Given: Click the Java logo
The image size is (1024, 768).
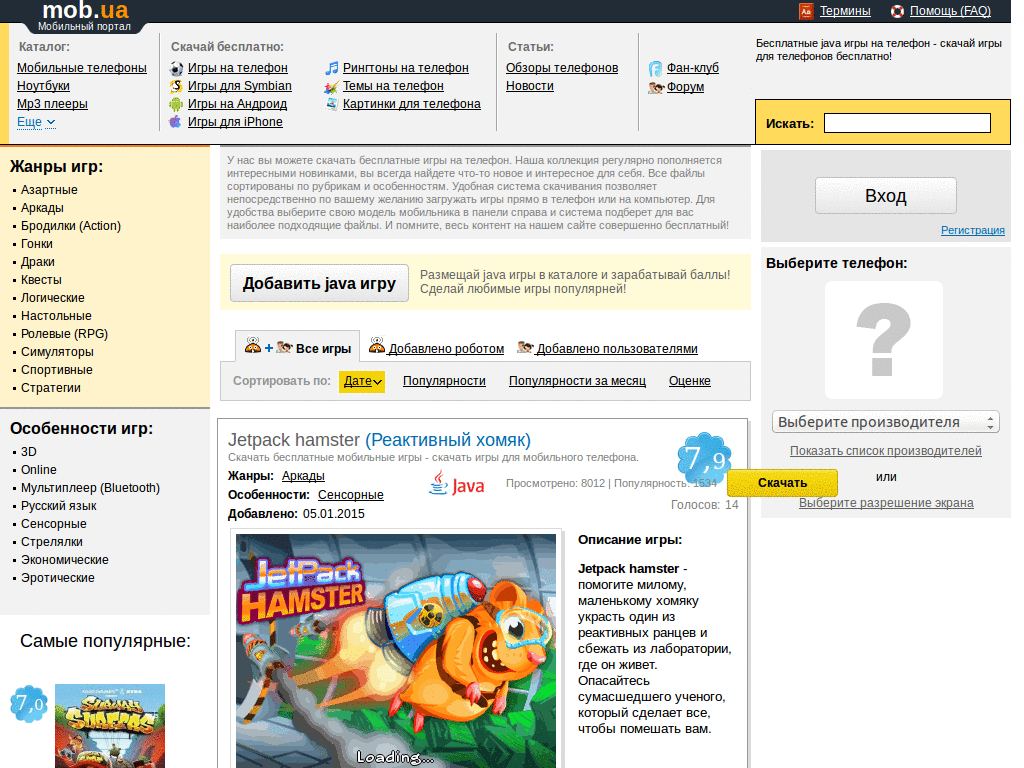Looking at the screenshot, I should coord(456,484).
